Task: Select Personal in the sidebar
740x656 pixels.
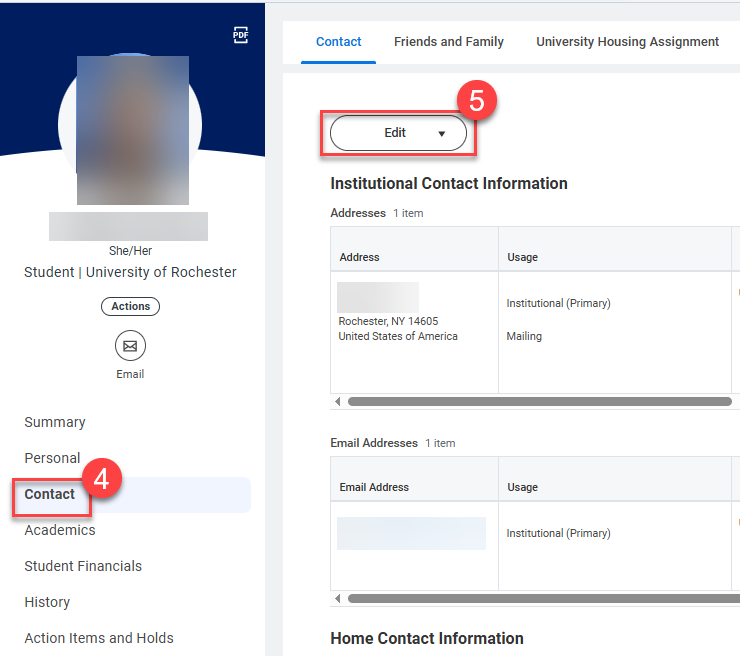Action: tap(52, 458)
